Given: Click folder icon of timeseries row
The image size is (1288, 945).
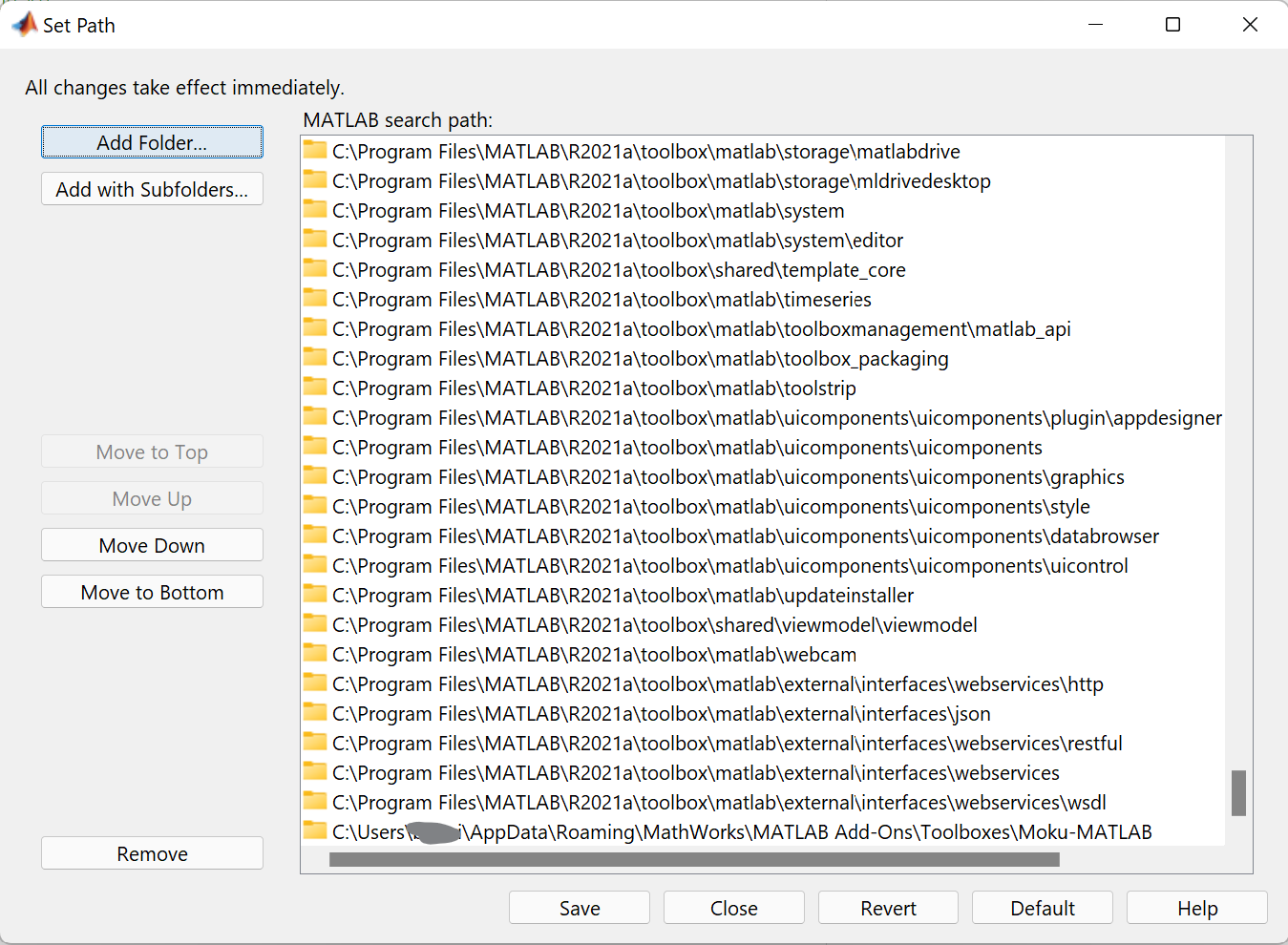Looking at the screenshot, I should (315, 298).
